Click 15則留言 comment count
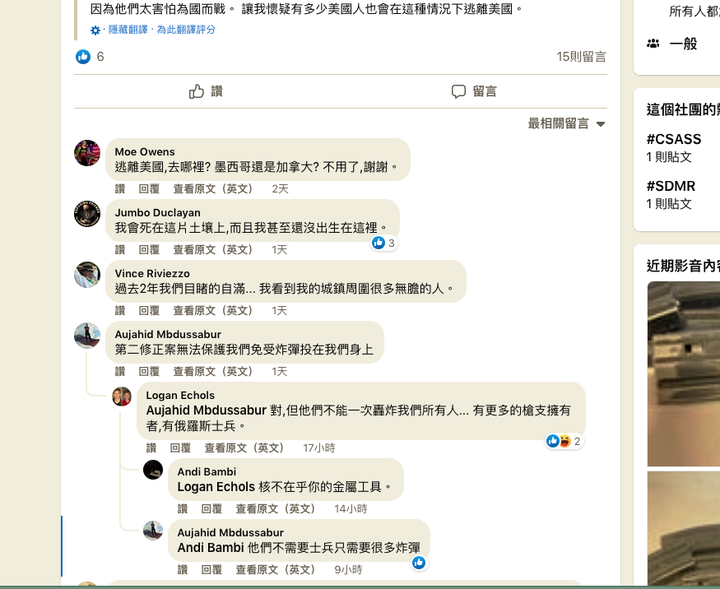720x589 pixels. click(x=581, y=56)
